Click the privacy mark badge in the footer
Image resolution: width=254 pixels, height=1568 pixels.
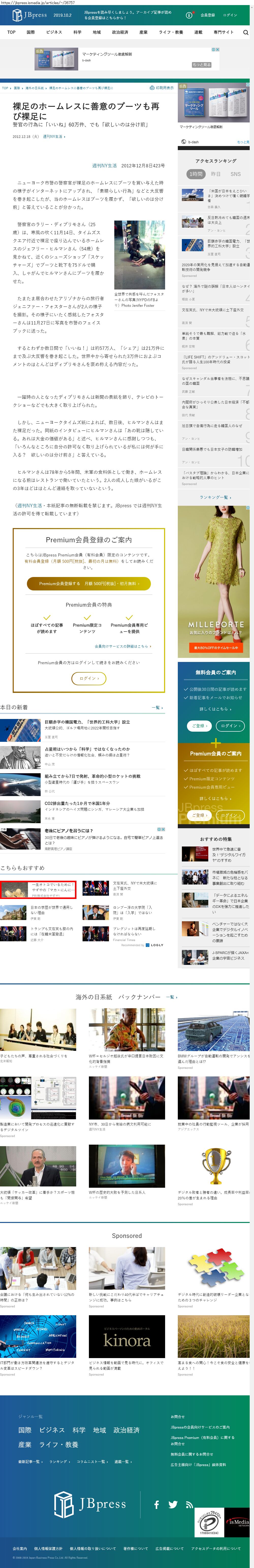(x=210, y=1520)
